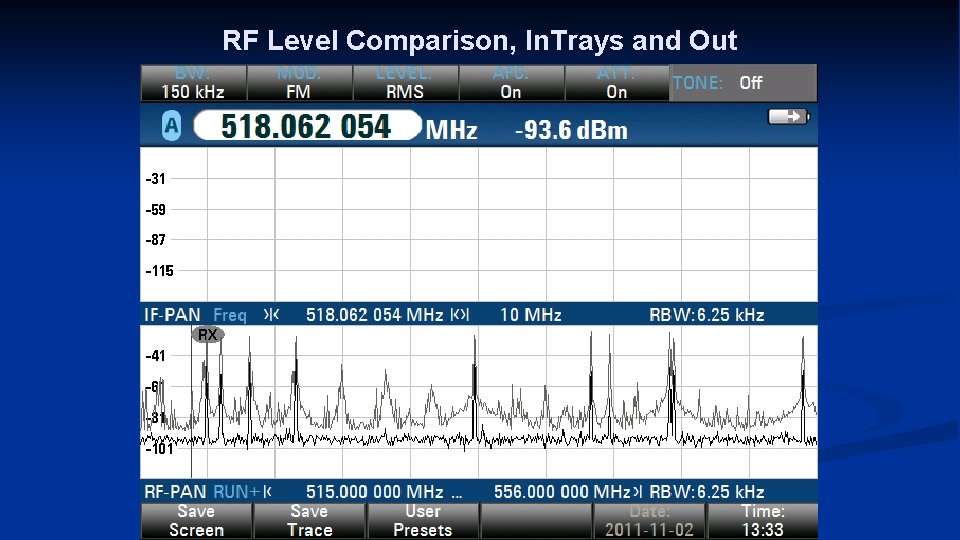Viewport: 960px width, 540px height.
Task: Select the IF-PAN Freq label
Action: [230, 315]
